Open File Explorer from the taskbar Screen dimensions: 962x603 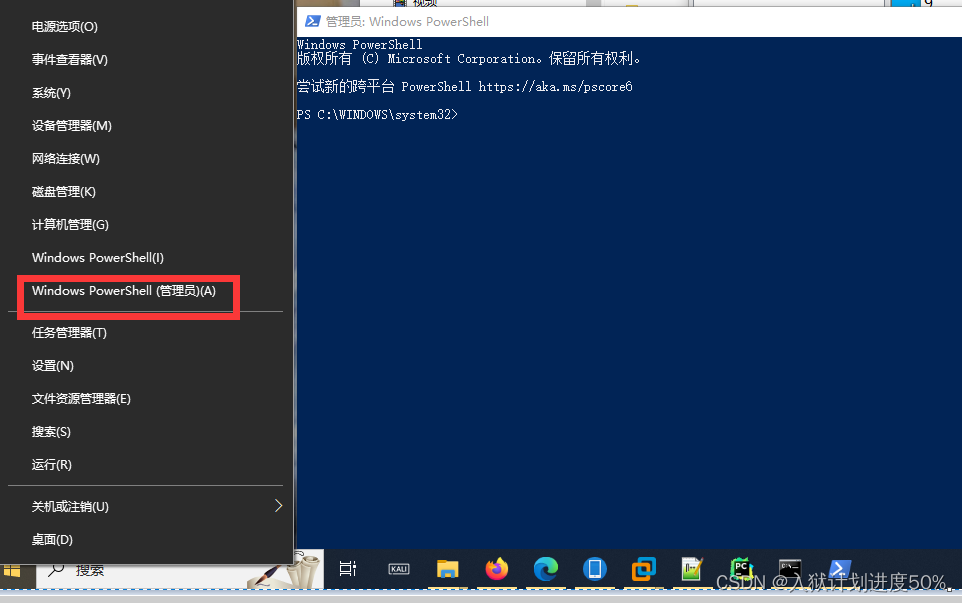point(447,569)
